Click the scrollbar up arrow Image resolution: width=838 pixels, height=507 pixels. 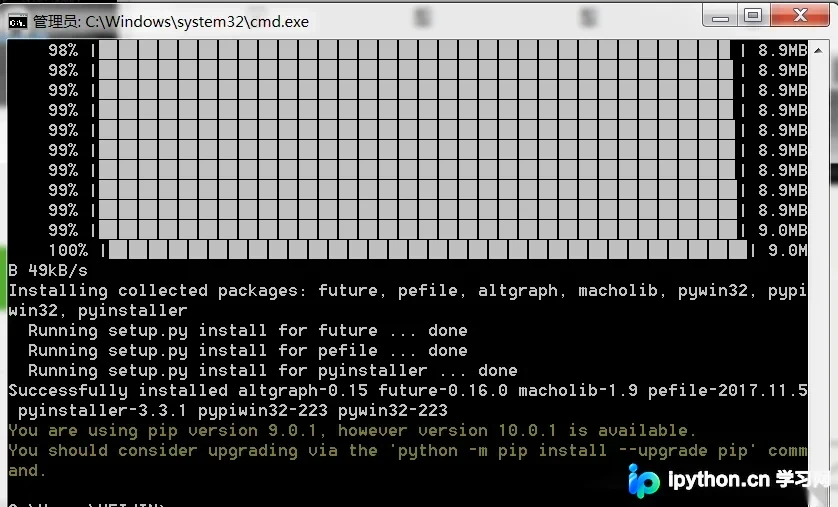click(818, 51)
